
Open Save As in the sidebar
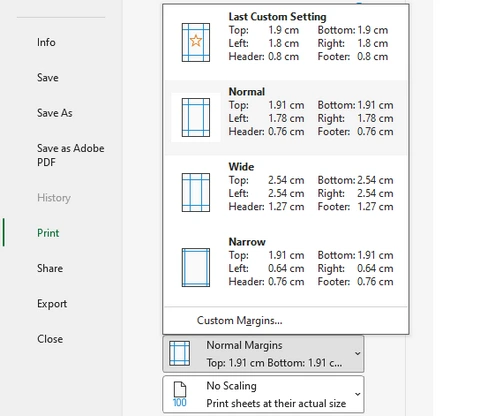(55, 113)
